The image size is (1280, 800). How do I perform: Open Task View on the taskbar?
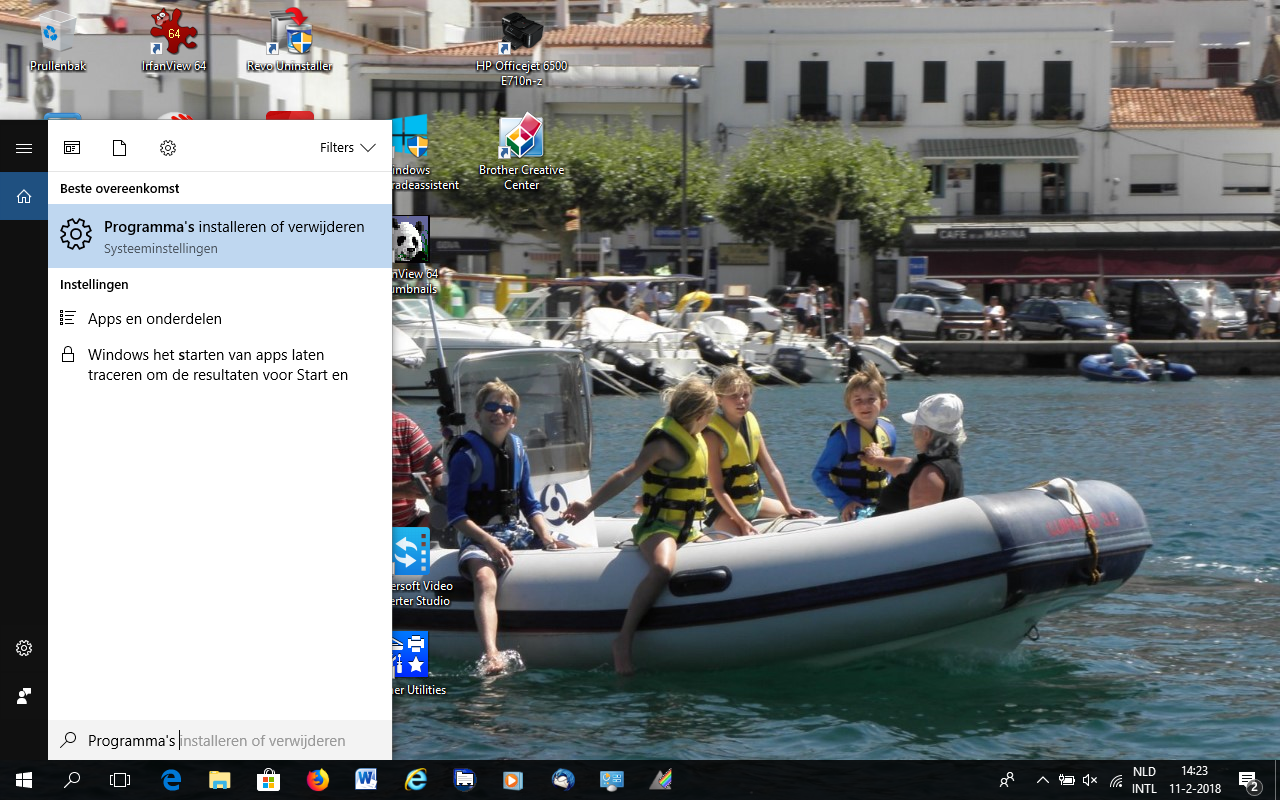pyautogui.click(x=120, y=780)
